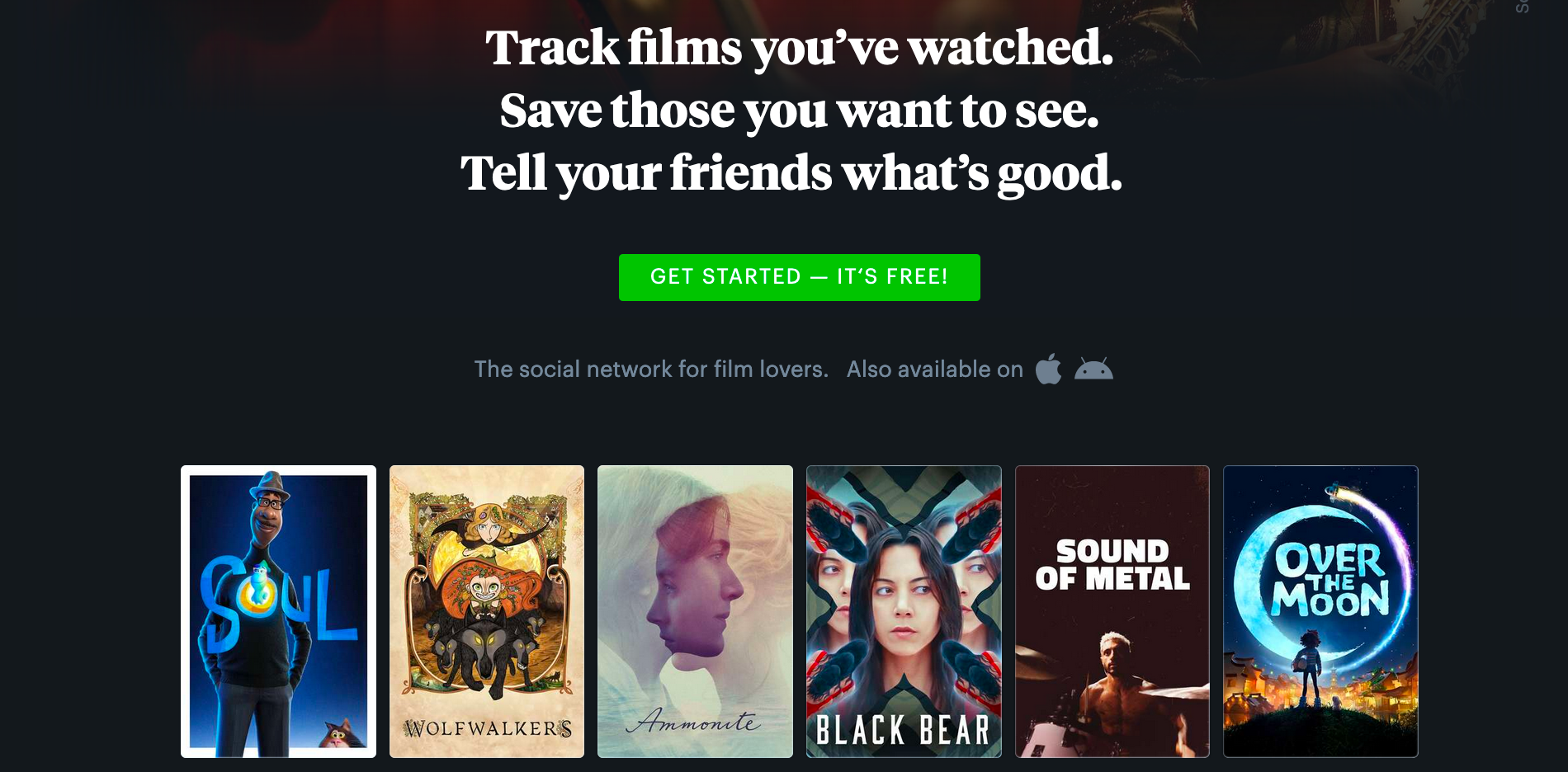This screenshot has height=772, width=1568.
Task: Click the 'Also available on' text
Action: coord(935,370)
